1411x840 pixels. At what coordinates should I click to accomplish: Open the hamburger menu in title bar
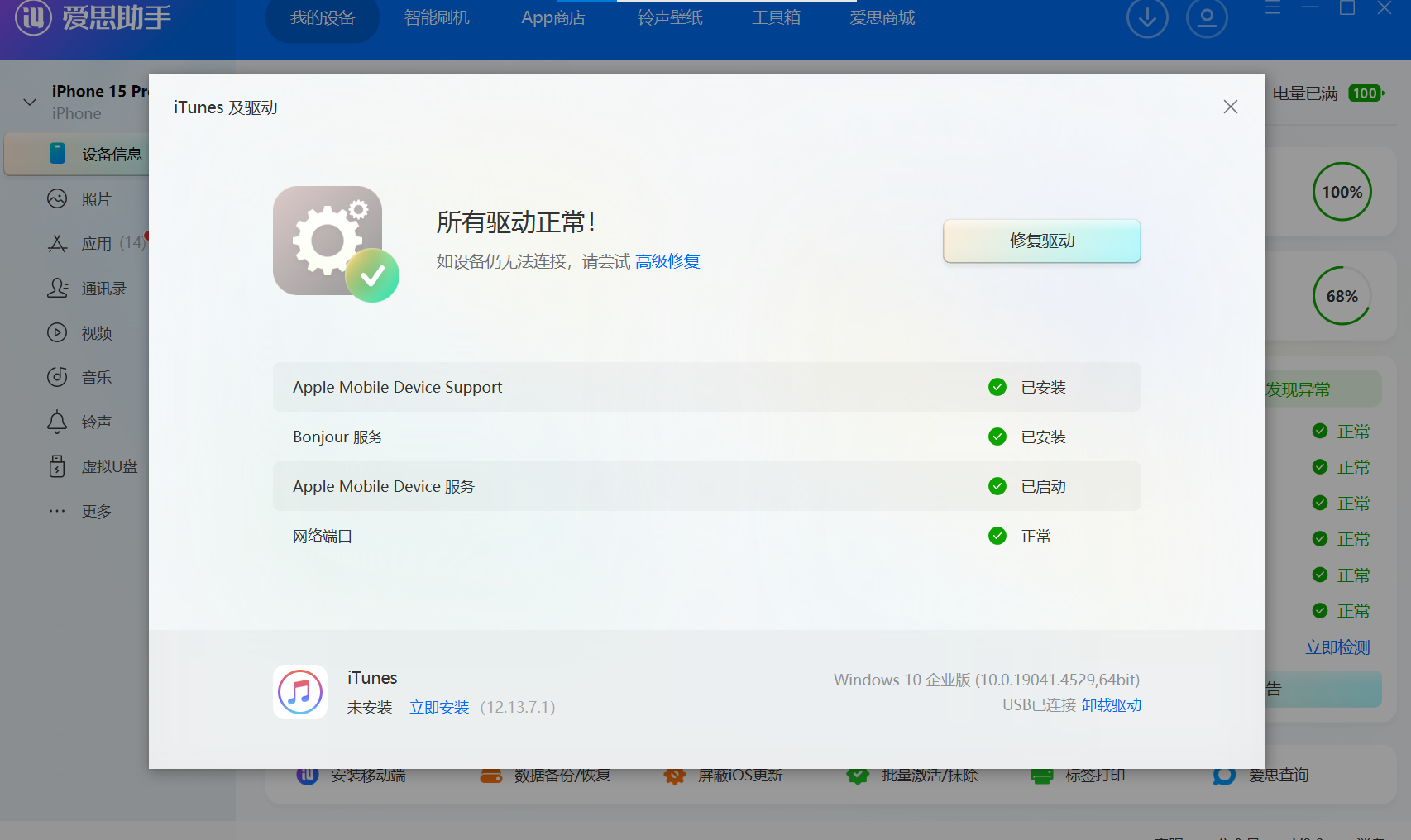(x=1273, y=8)
